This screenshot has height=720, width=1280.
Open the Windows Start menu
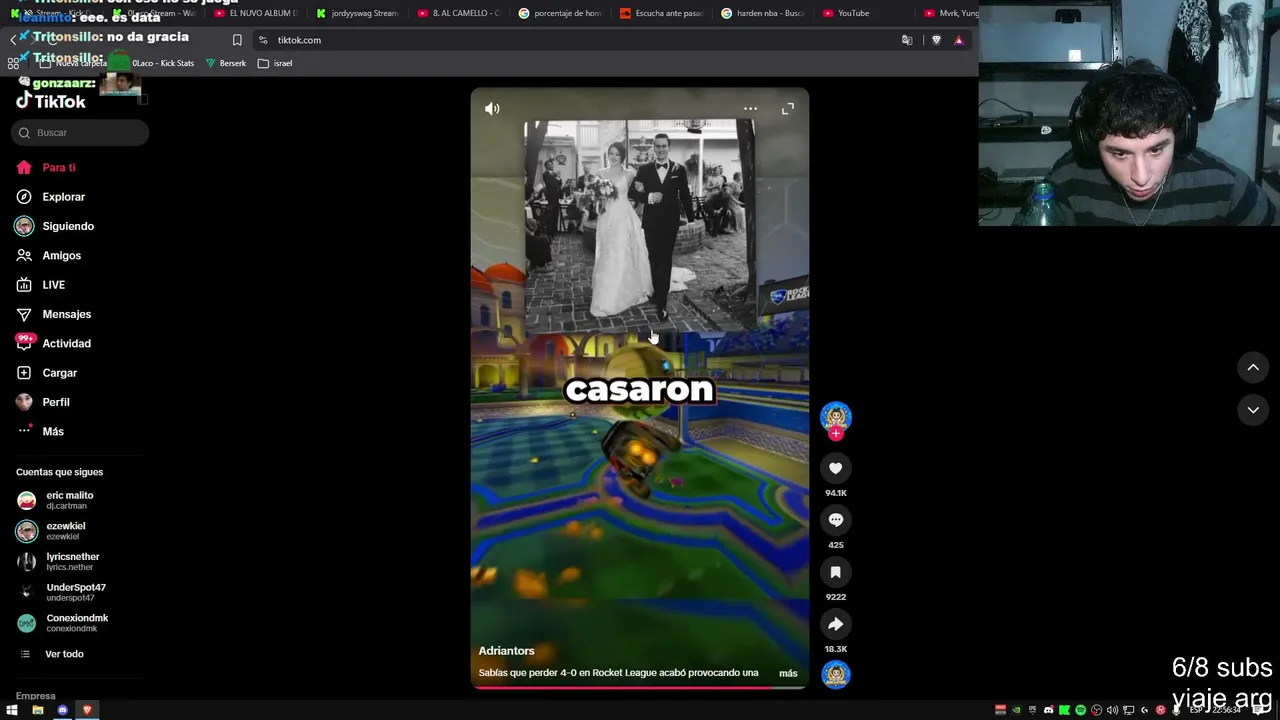[12, 710]
